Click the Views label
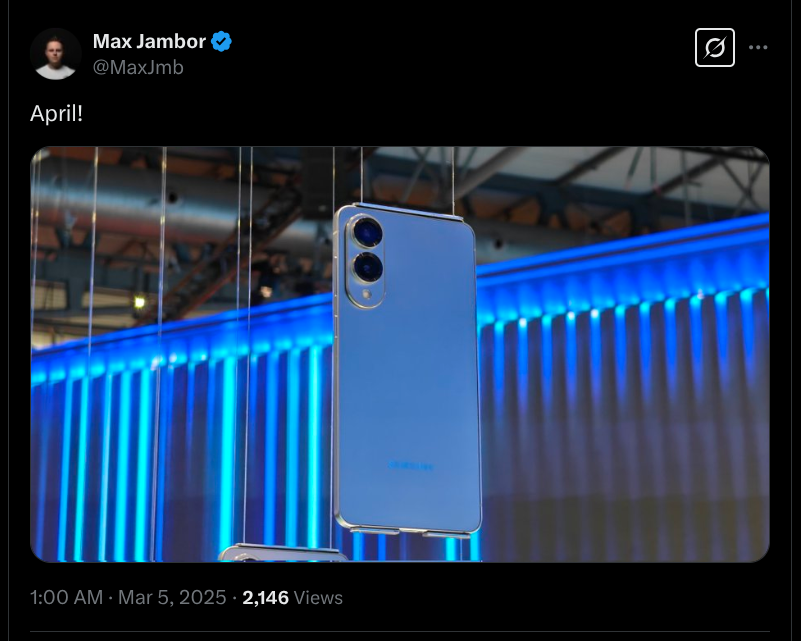This screenshot has height=641, width=801. tap(318, 598)
